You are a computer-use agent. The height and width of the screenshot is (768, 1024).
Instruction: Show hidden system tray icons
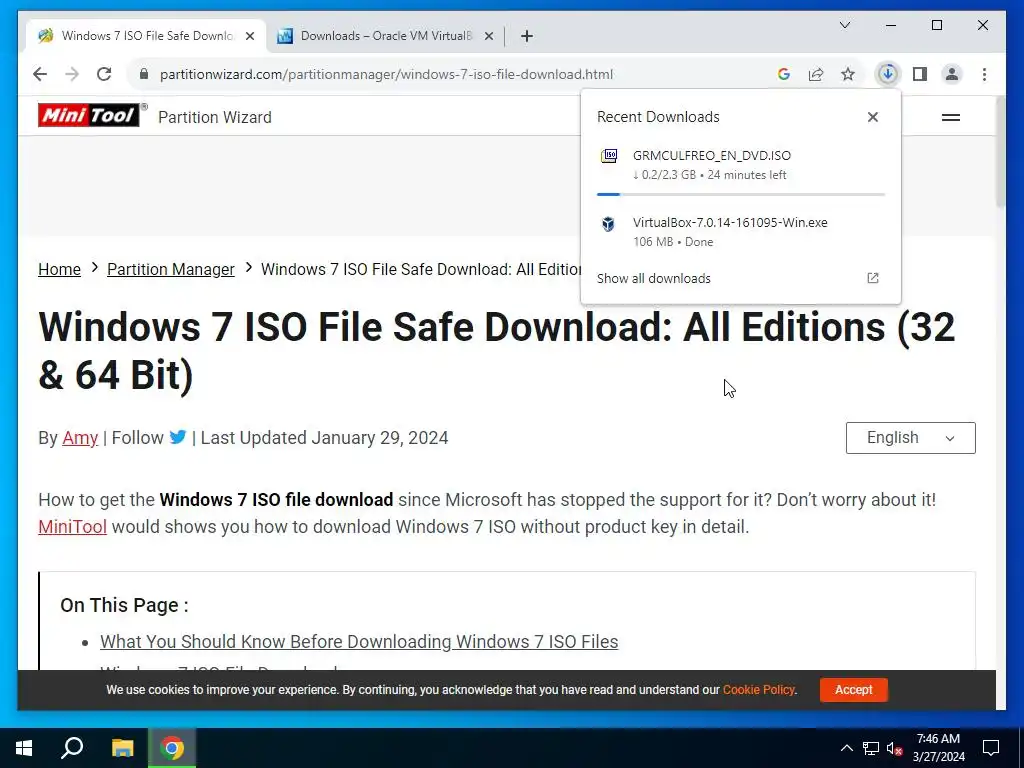tap(846, 748)
